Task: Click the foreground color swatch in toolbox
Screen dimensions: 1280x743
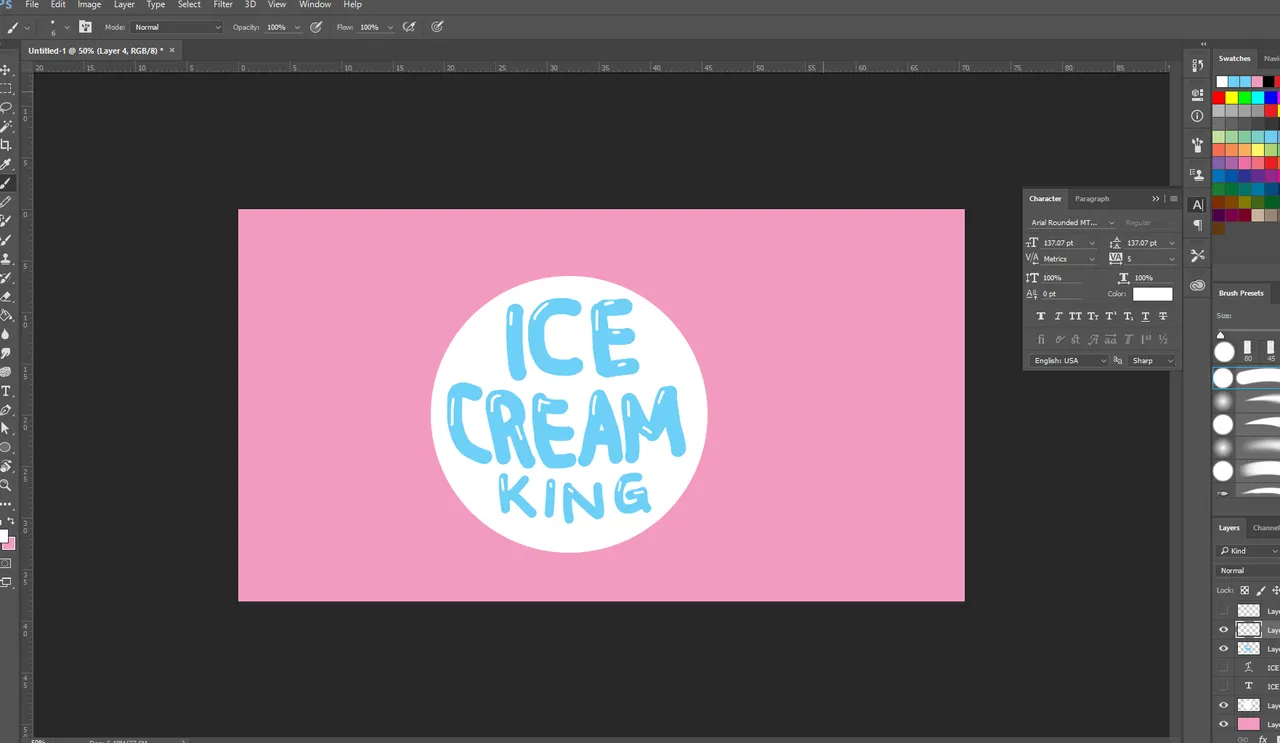Action: click(x=3, y=535)
